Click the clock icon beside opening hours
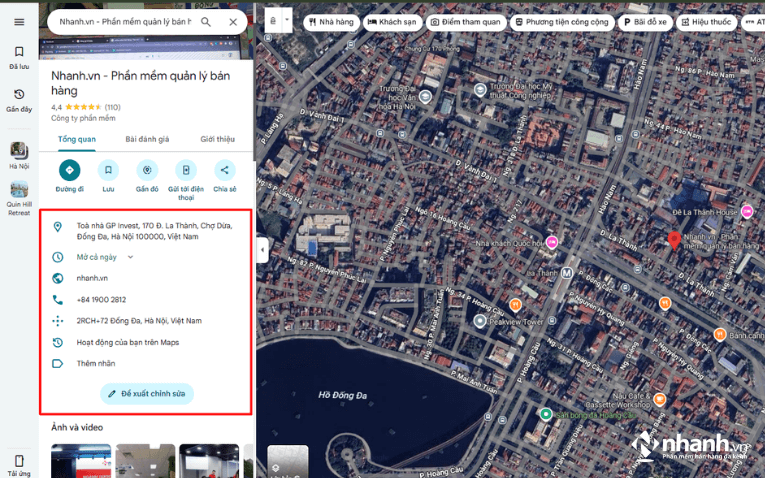 point(58,257)
